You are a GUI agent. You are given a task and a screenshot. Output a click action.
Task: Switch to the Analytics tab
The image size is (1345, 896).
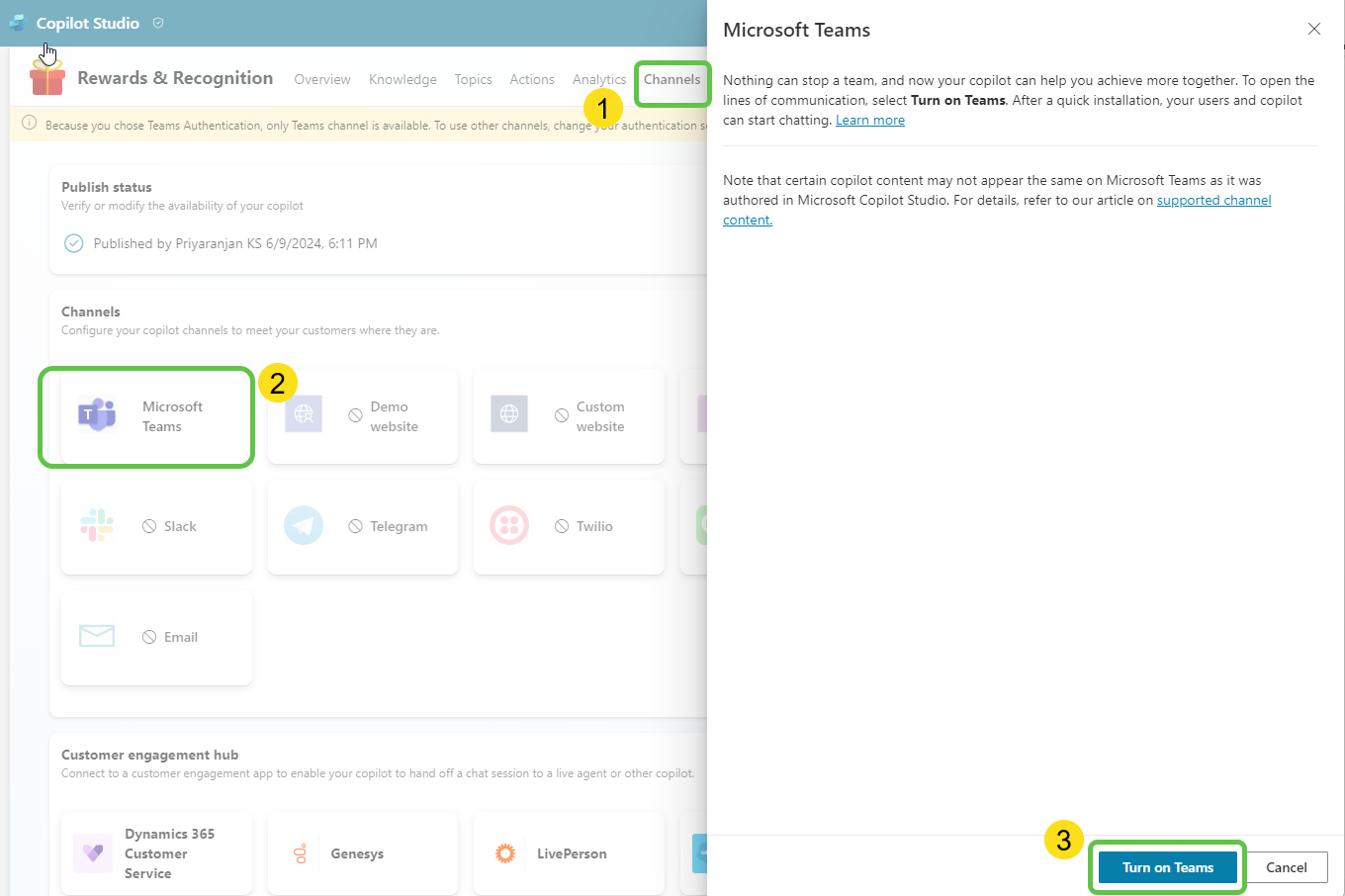pyautogui.click(x=598, y=79)
